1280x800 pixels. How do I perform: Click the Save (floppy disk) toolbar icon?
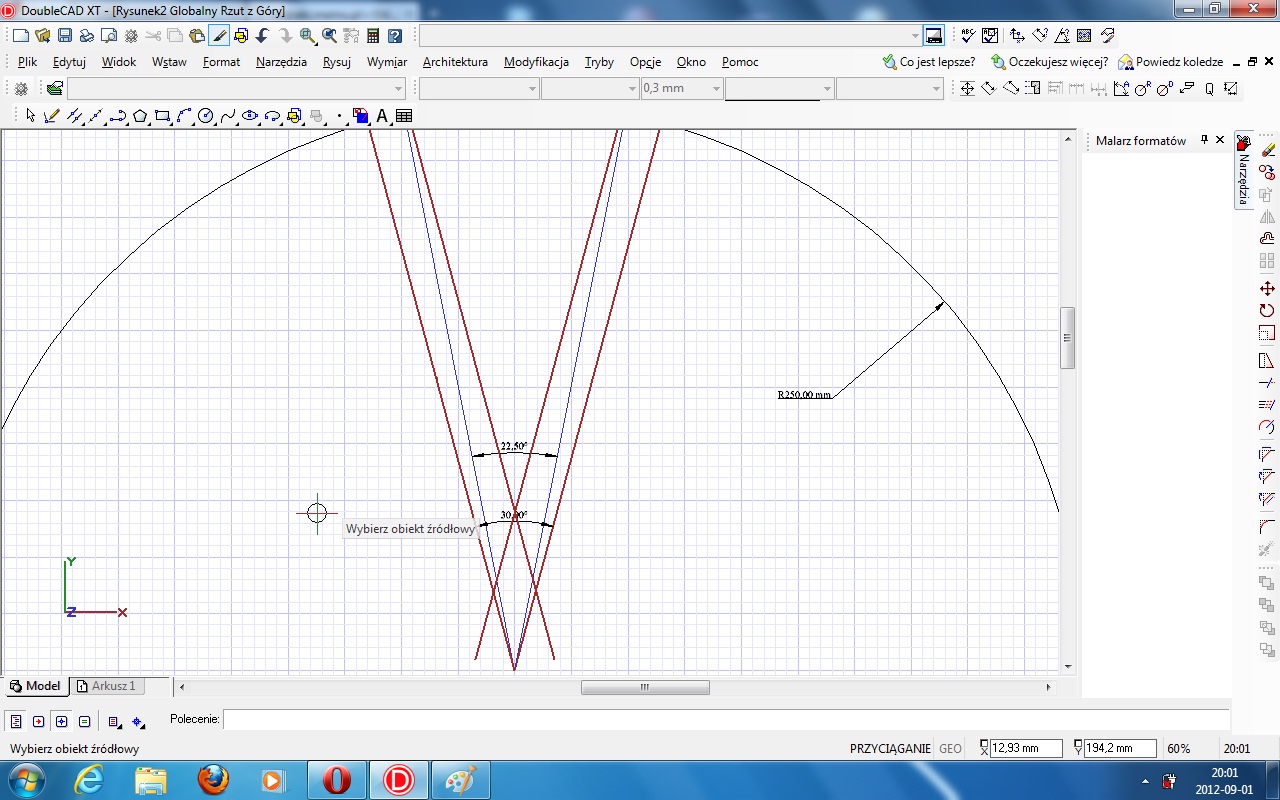[x=64, y=36]
